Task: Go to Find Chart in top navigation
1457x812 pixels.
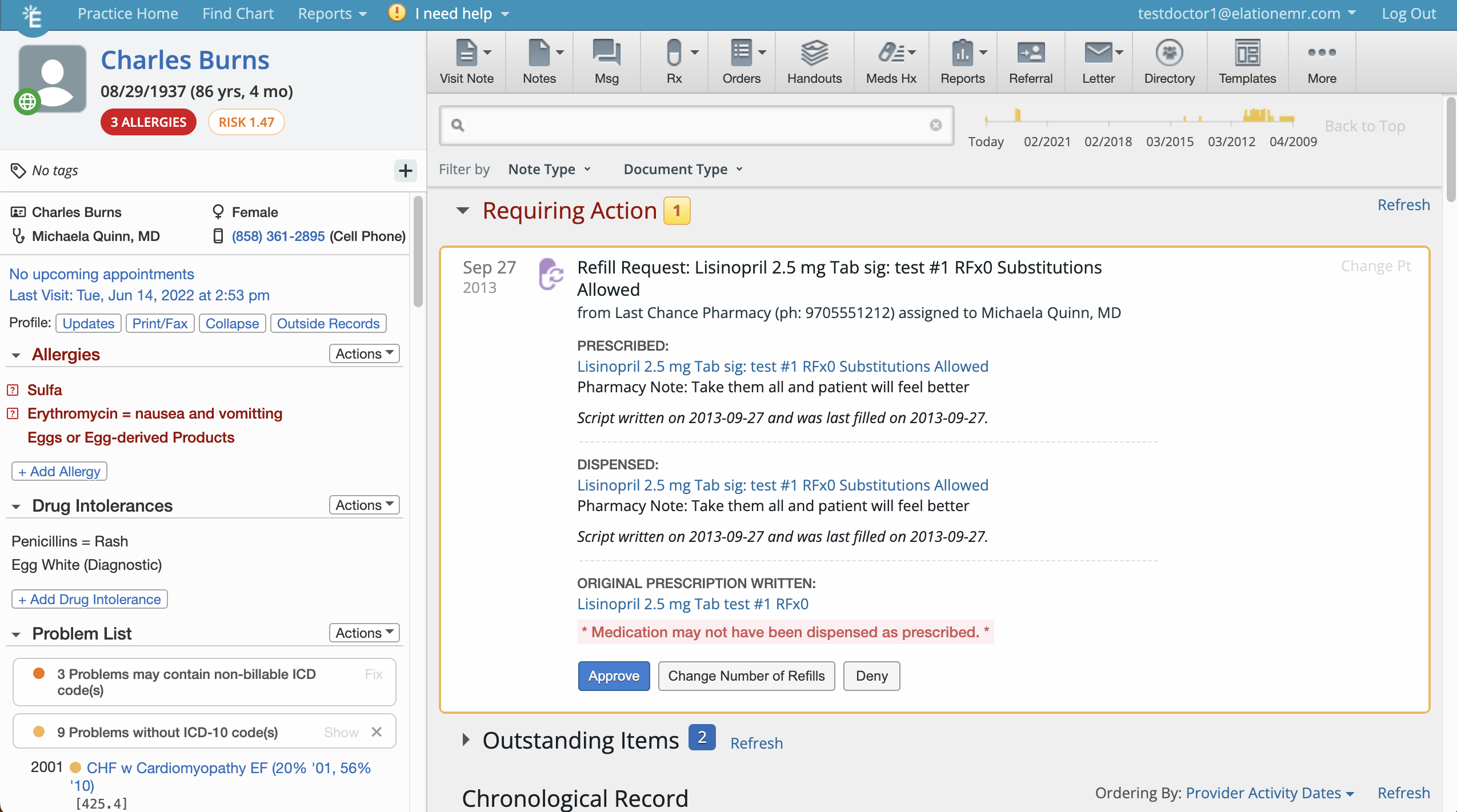Action: (x=238, y=14)
